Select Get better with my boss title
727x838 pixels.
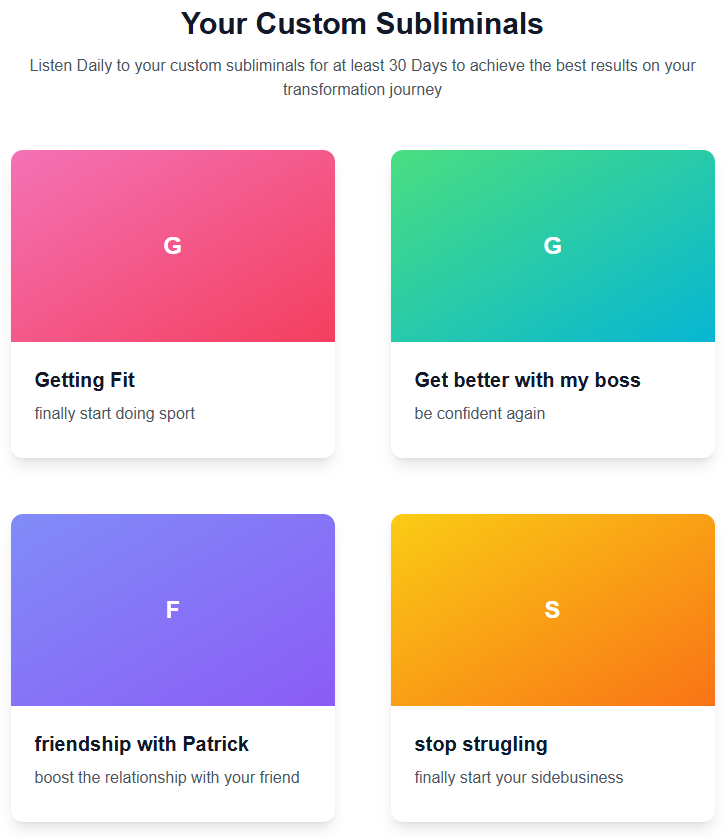click(x=527, y=380)
